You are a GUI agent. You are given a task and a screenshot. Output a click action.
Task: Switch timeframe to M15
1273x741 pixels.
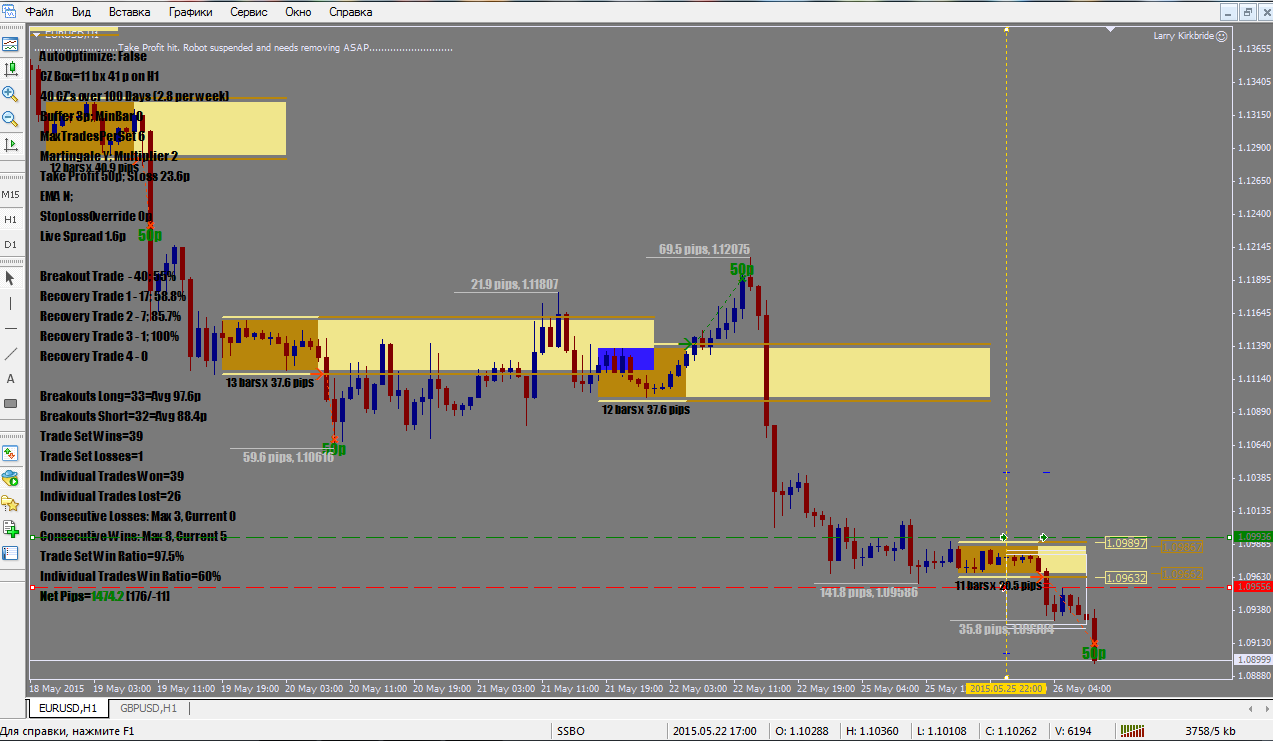pyautogui.click(x=11, y=194)
